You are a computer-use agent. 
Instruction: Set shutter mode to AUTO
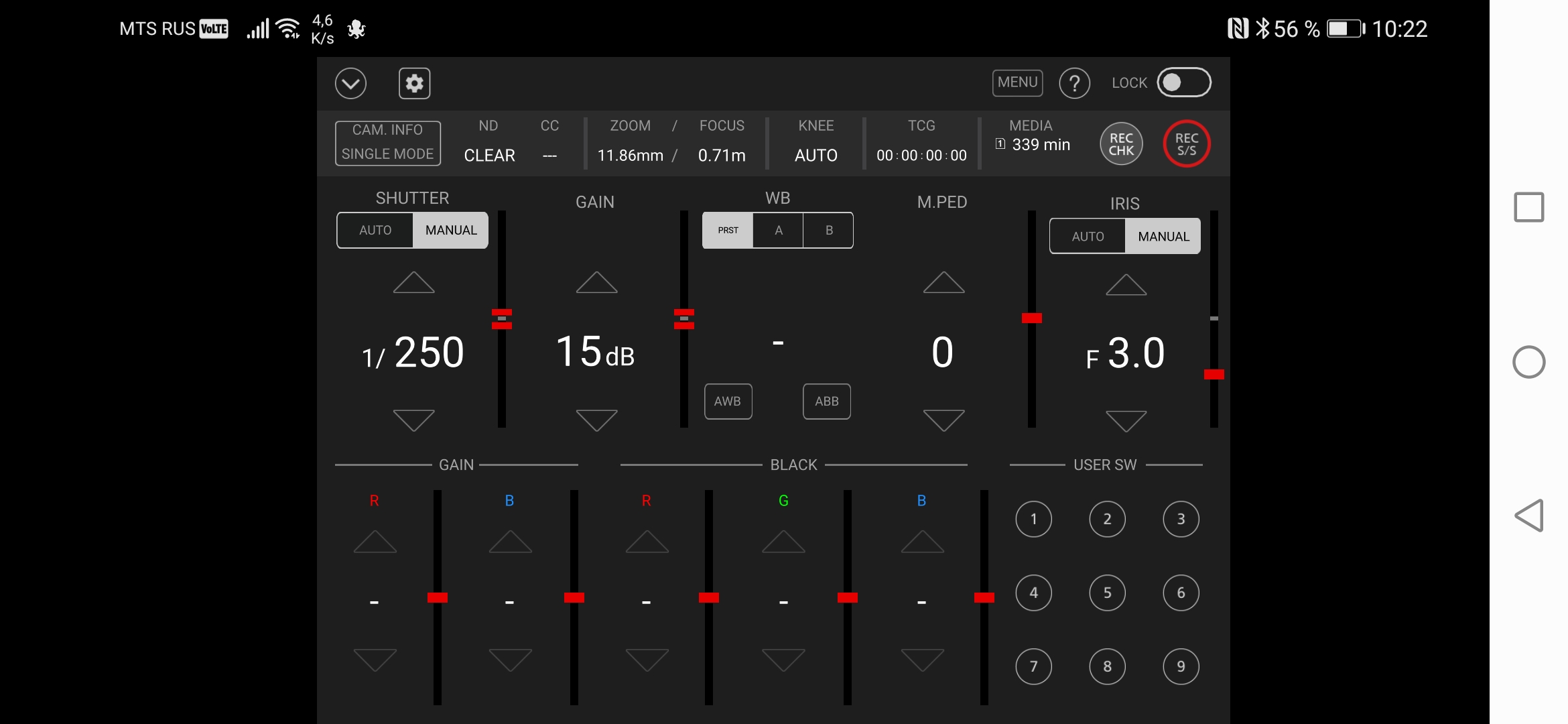375,231
